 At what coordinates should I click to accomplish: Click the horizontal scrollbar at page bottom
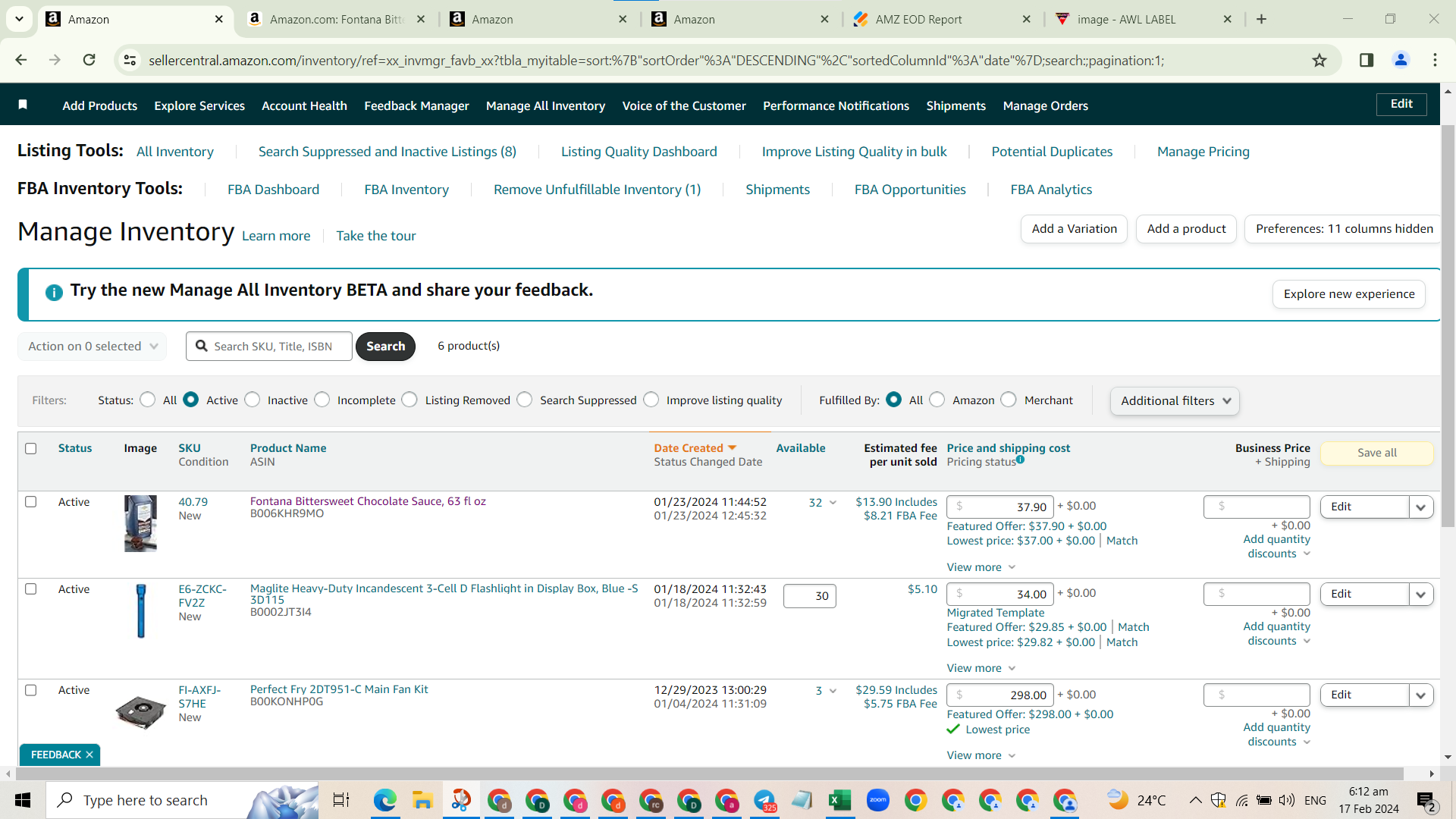pyautogui.click(x=709, y=773)
